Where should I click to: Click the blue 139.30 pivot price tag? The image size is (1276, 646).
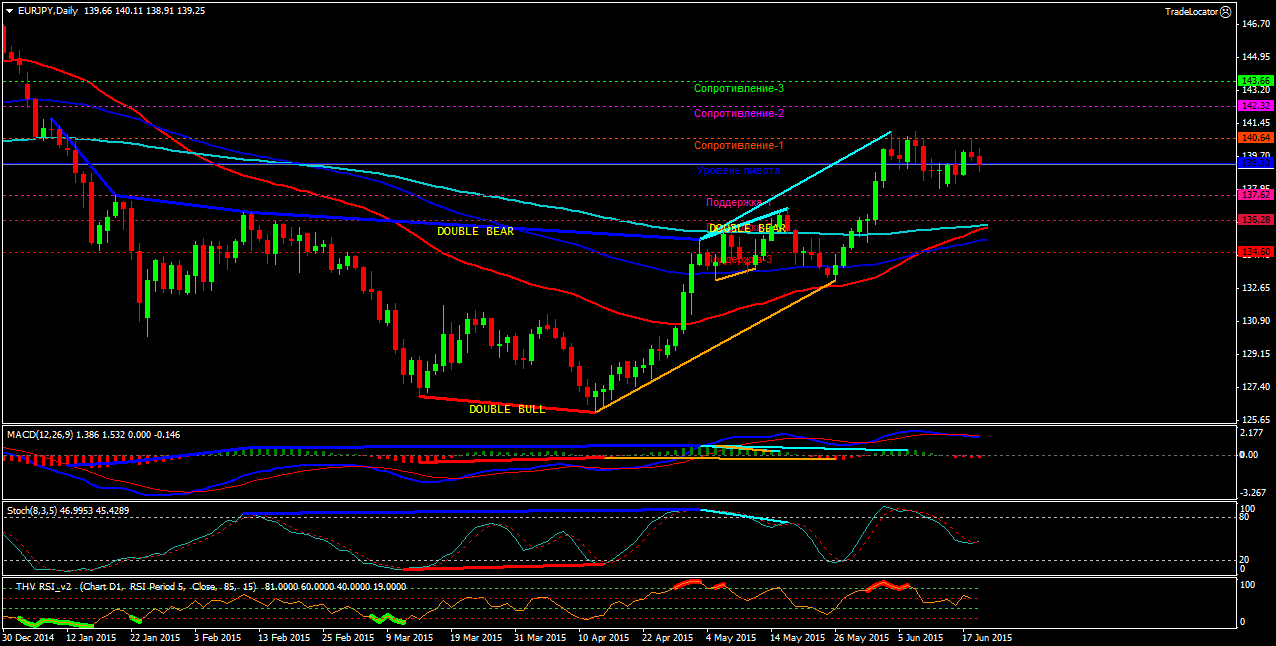click(x=1255, y=162)
